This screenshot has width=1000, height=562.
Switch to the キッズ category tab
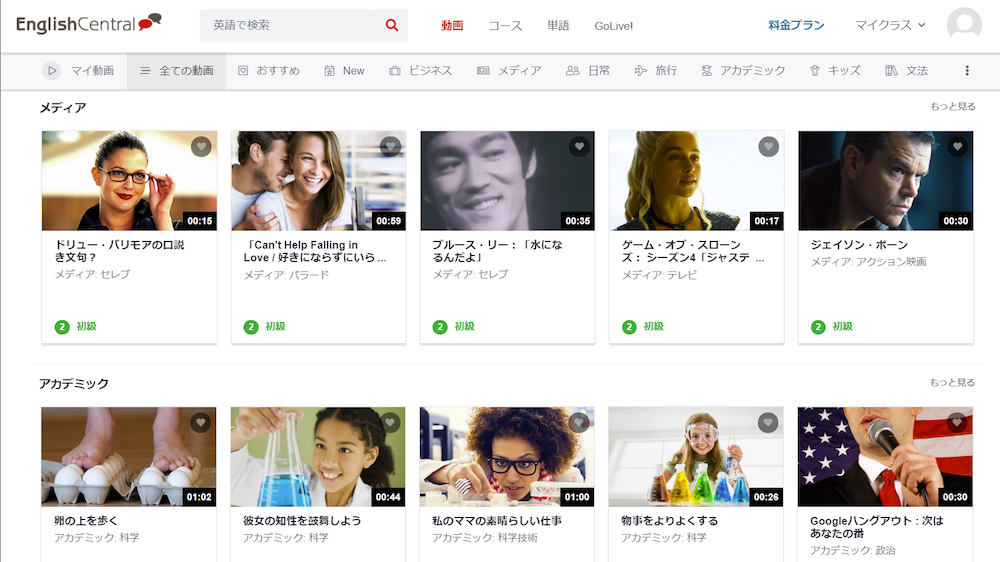[x=835, y=71]
